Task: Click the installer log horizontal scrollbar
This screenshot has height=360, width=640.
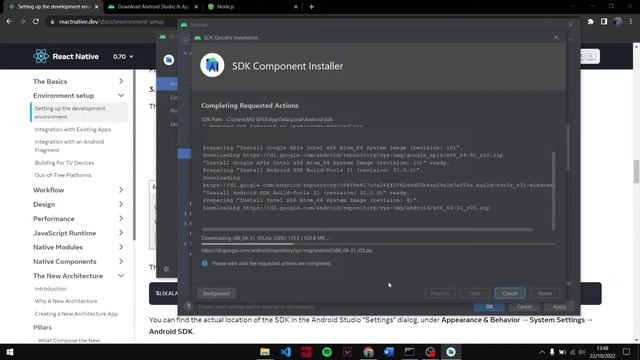Action: pyautogui.click(x=367, y=229)
